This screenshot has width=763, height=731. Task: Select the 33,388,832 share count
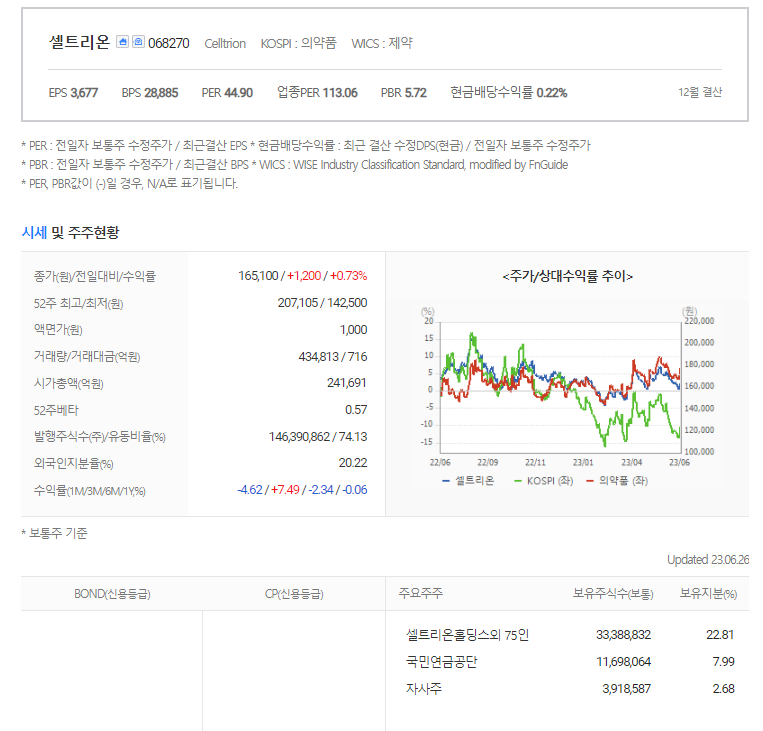(623, 635)
